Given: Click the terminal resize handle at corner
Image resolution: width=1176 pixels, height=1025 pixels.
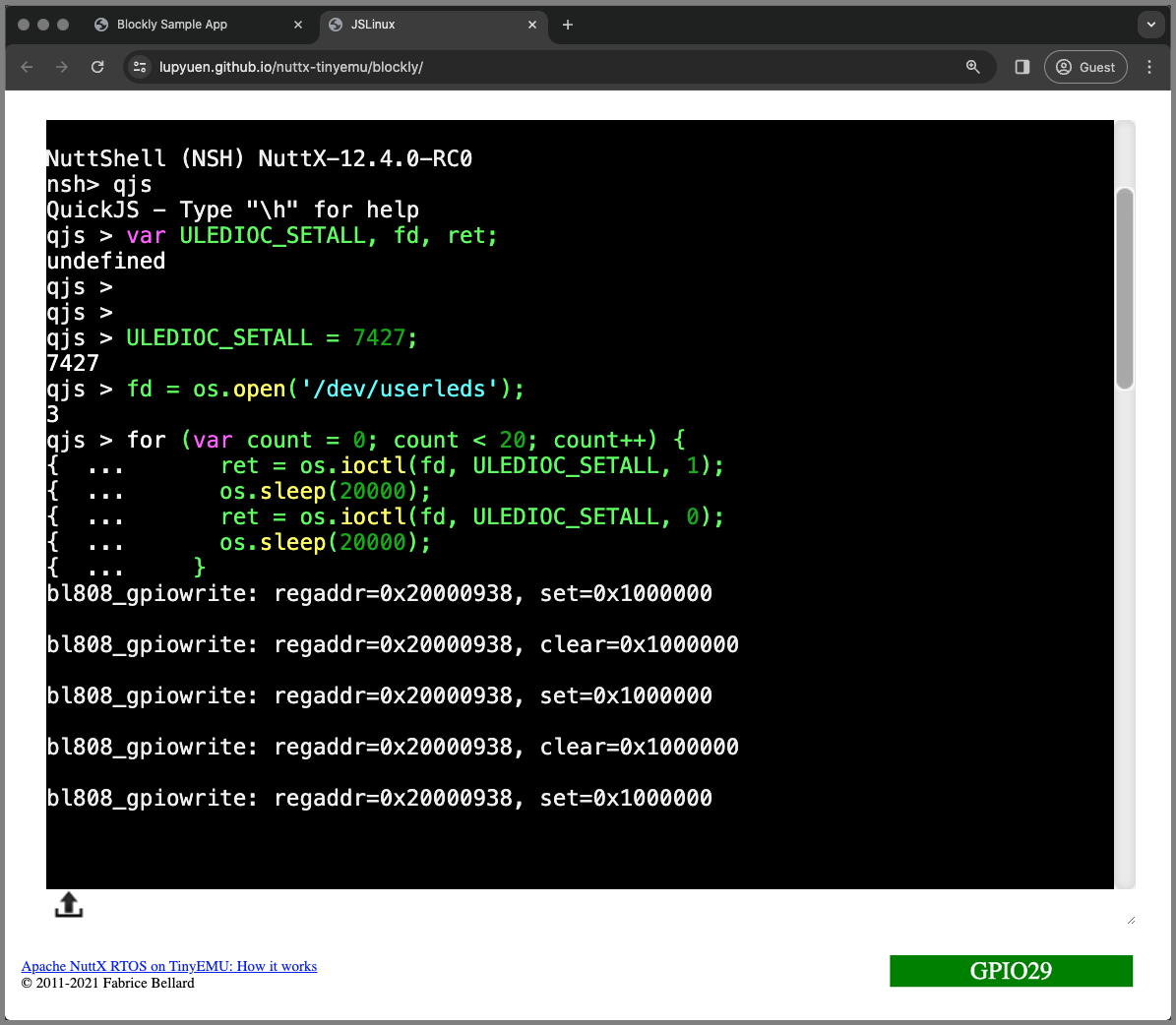Looking at the screenshot, I should [1131, 920].
